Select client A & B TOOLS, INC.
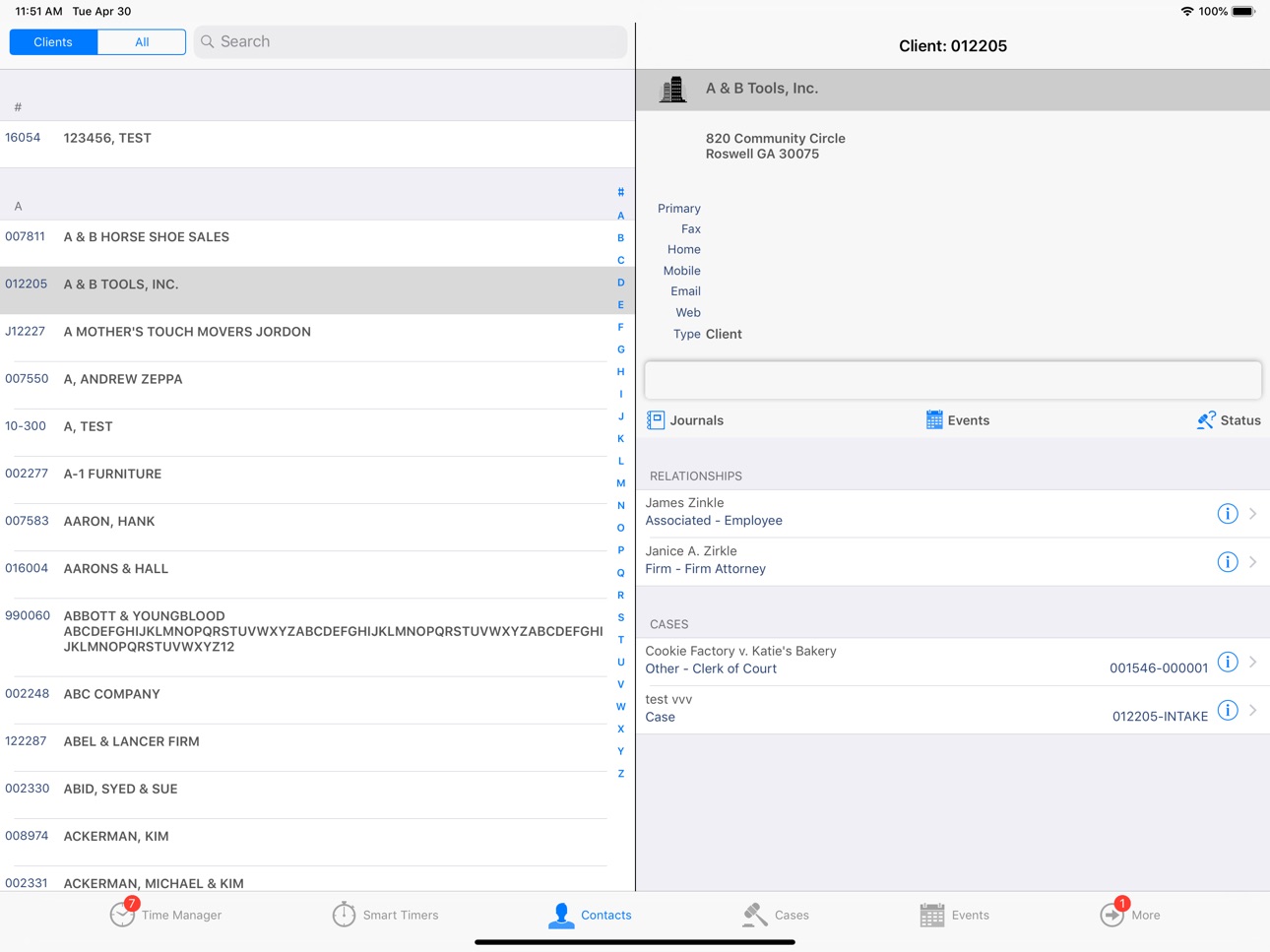 click(x=317, y=290)
